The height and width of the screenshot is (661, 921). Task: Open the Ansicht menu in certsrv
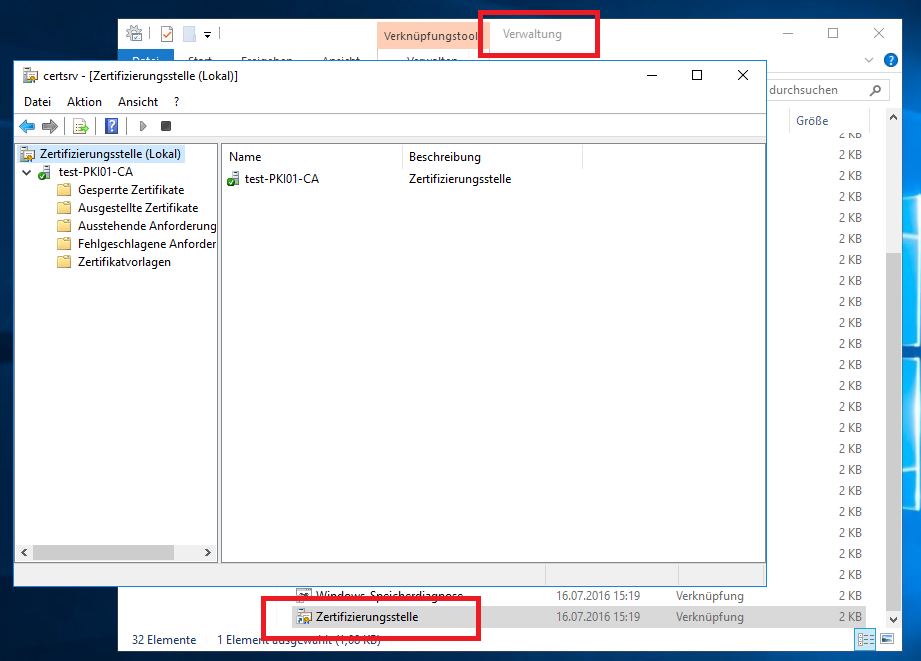tap(138, 102)
